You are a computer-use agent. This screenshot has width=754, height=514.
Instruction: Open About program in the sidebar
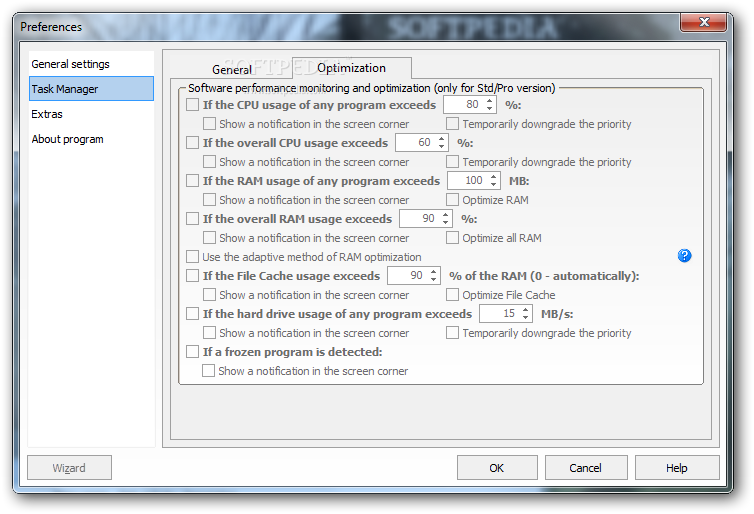91,139
